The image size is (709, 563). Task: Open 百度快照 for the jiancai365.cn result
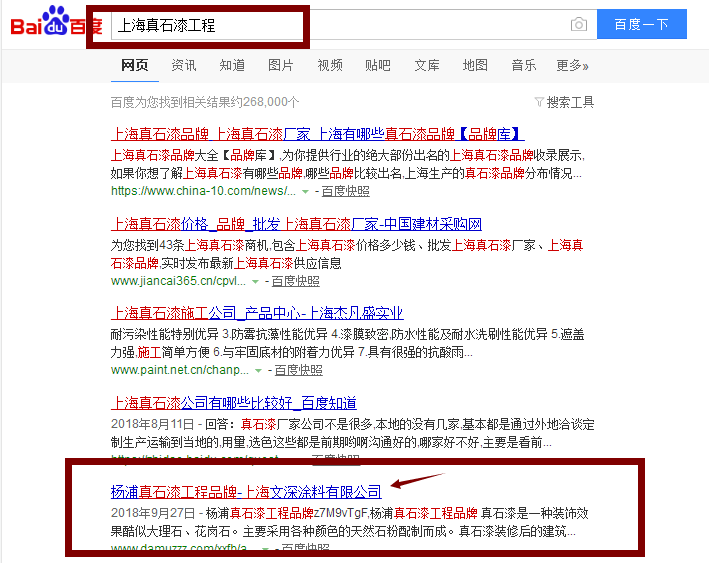click(295, 281)
